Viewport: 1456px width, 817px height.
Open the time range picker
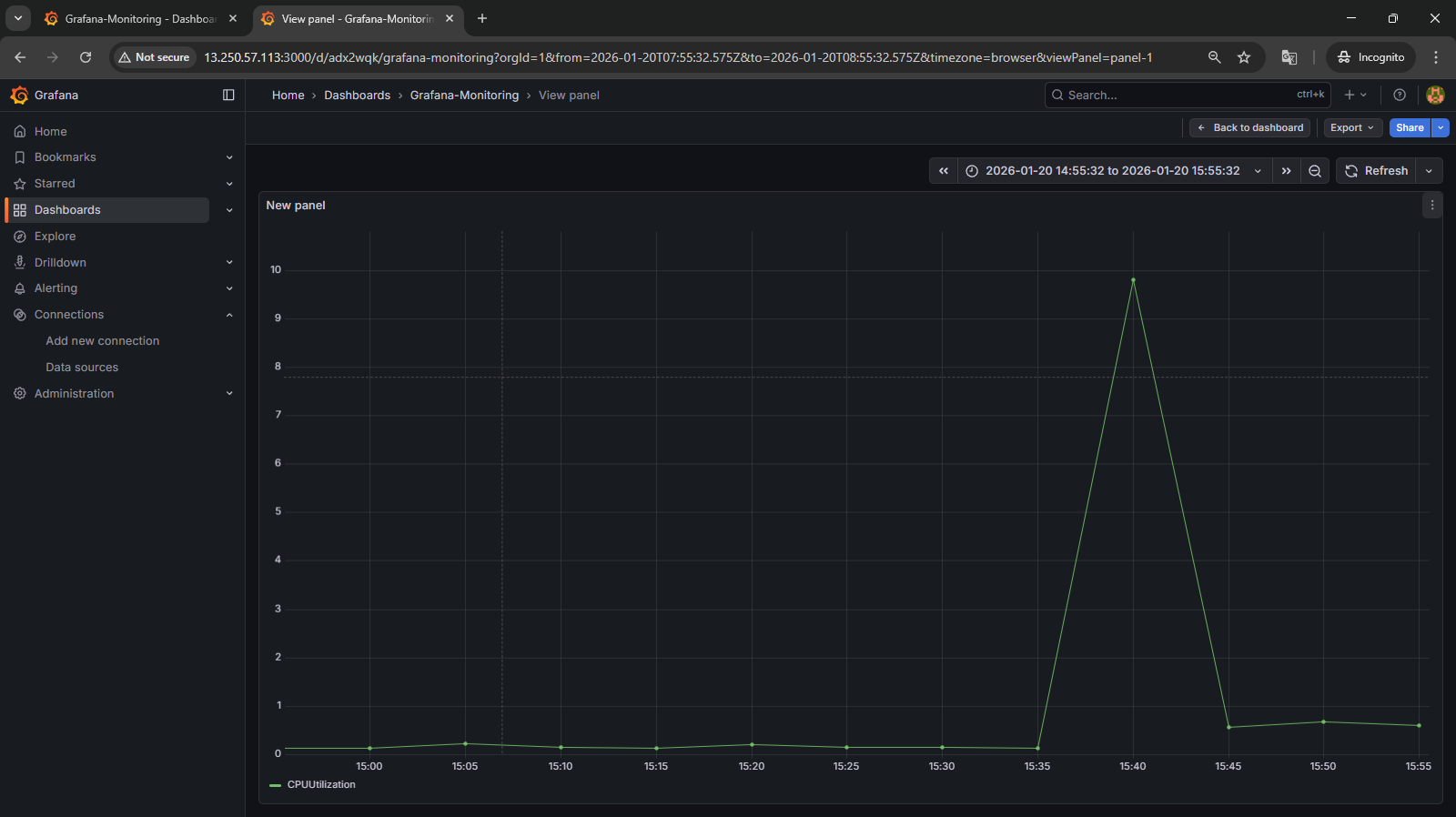(1114, 171)
